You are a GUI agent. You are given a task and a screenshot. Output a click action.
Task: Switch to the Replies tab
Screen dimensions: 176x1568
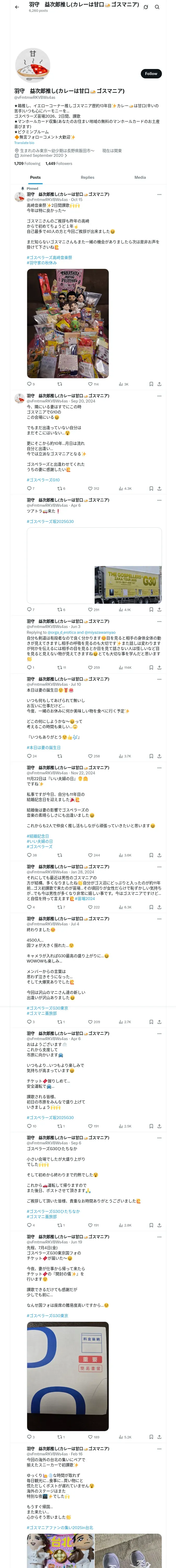coord(87,177)
